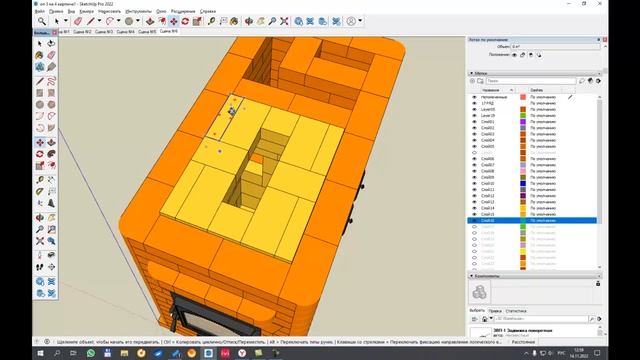The height and width of the screenshot is (360, 640).
Task: Activate the Pan hand tool in the top toolbar
Action: 260,21
